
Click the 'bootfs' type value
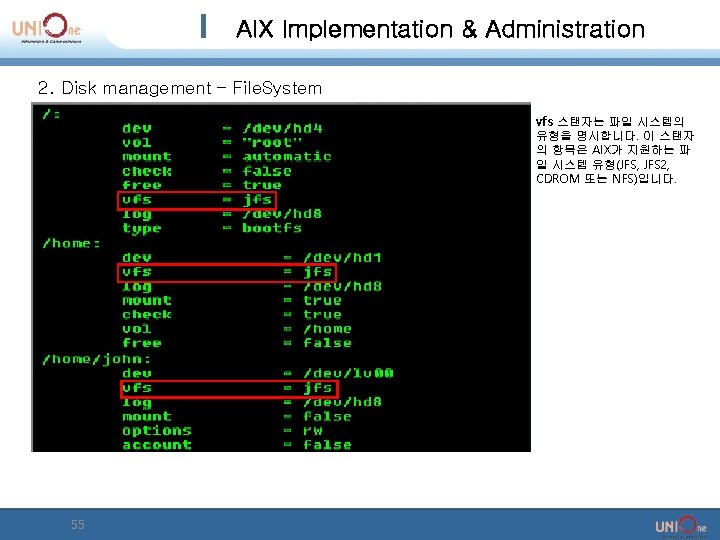click(x=272, y=228)
